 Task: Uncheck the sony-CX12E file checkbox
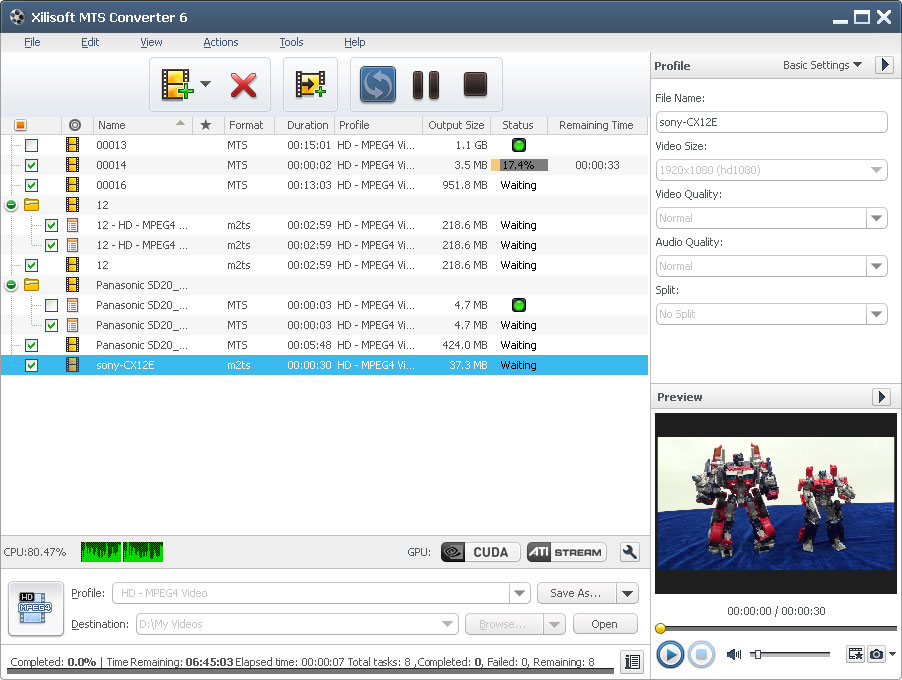32,365
